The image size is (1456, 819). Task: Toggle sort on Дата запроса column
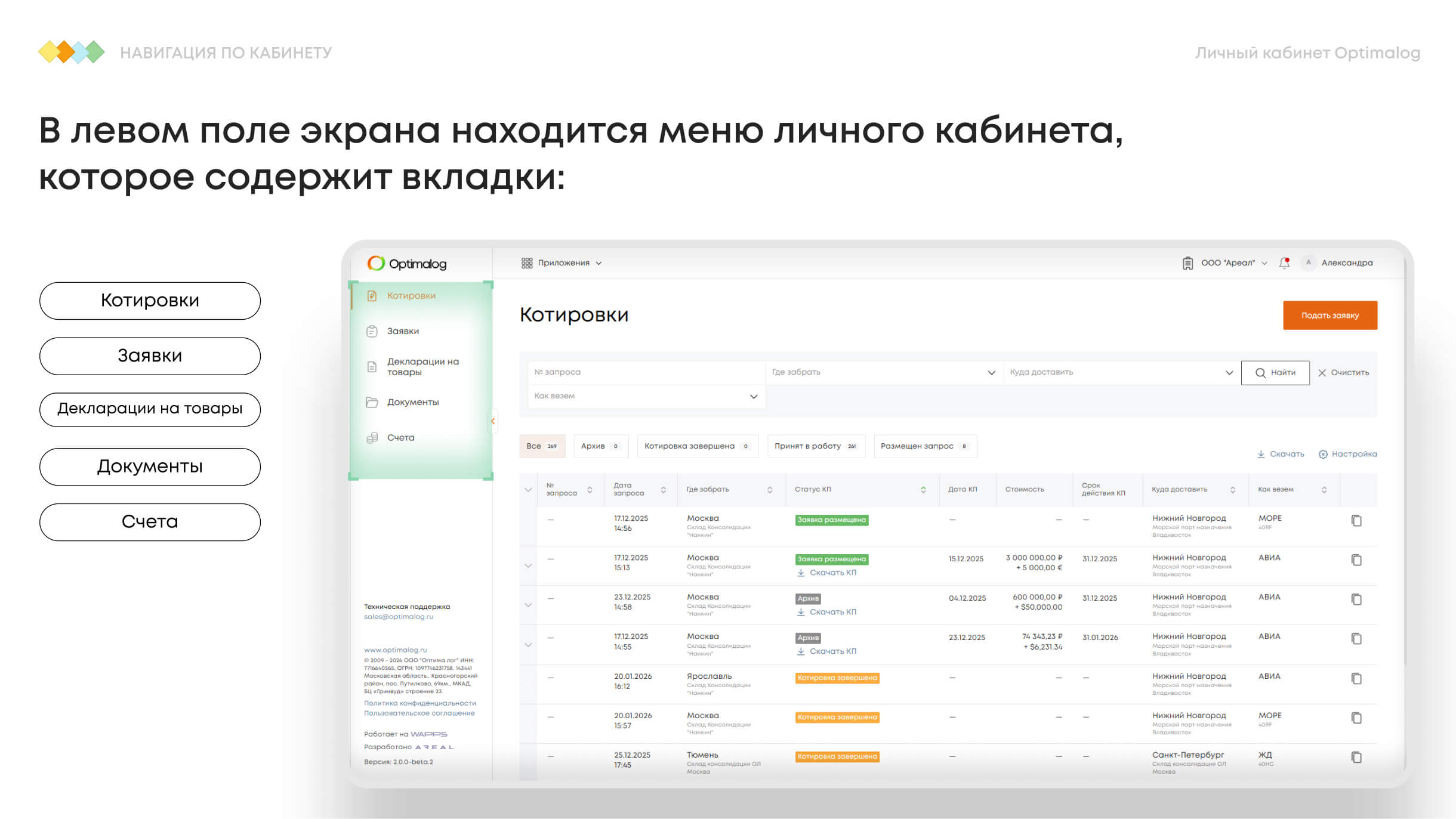coord(663,490)
